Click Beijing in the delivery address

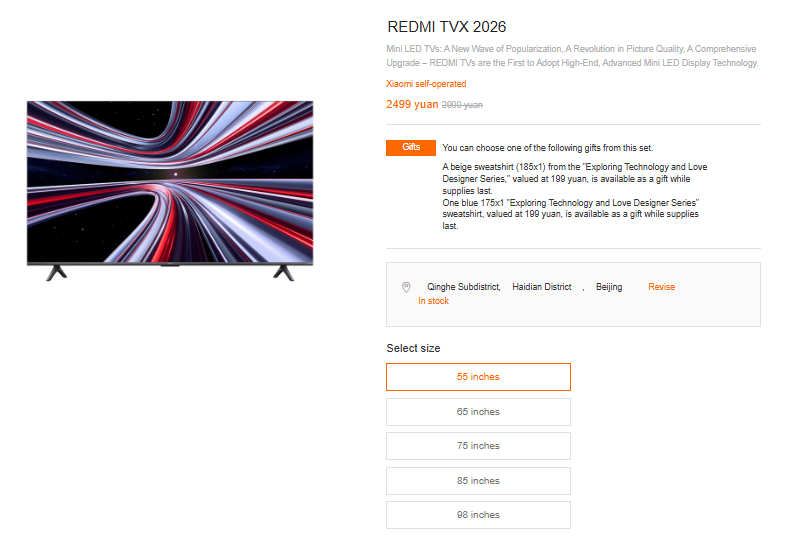[x=609, y=287]
